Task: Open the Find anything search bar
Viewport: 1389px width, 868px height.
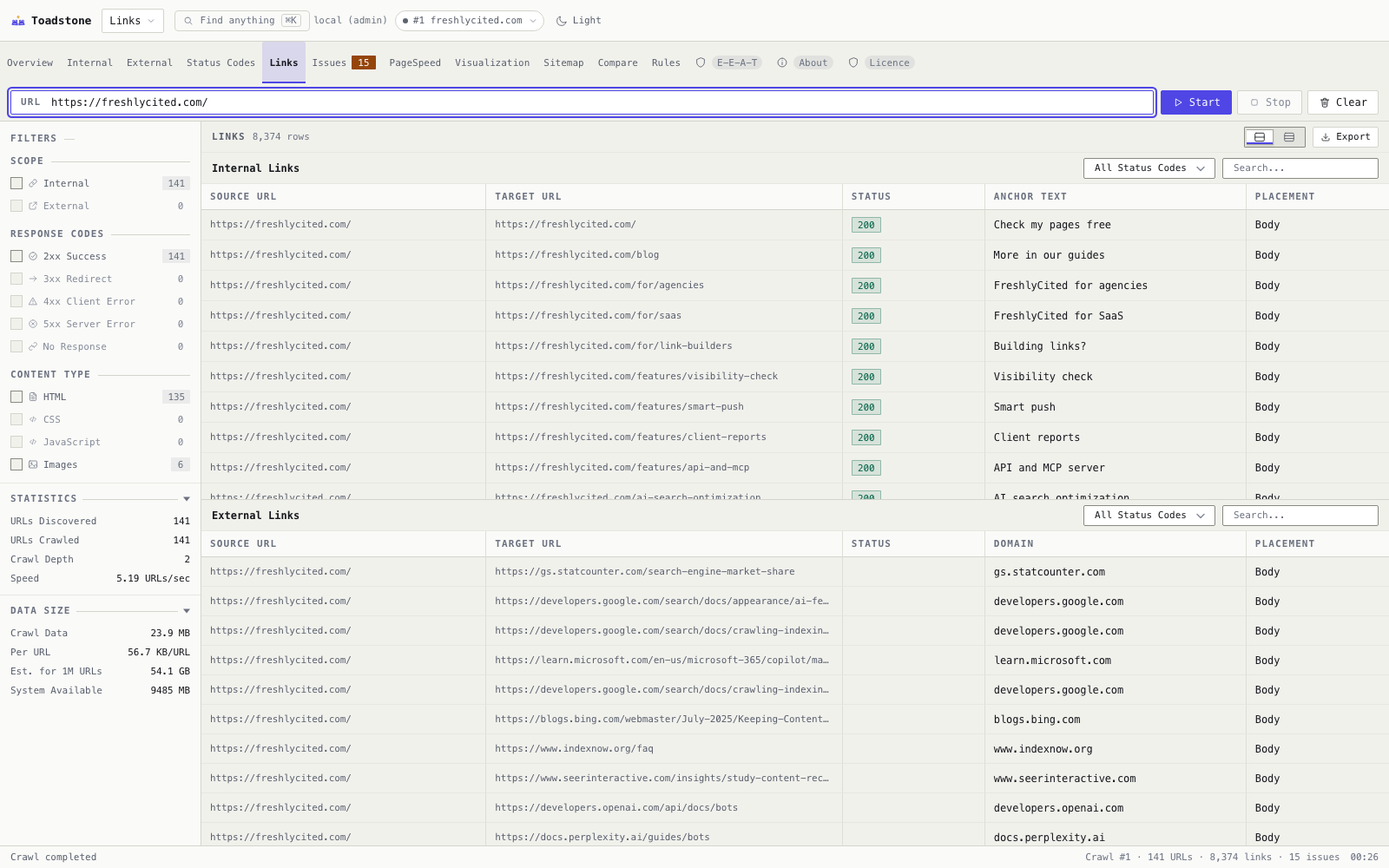Action: [x=241, y=21]
